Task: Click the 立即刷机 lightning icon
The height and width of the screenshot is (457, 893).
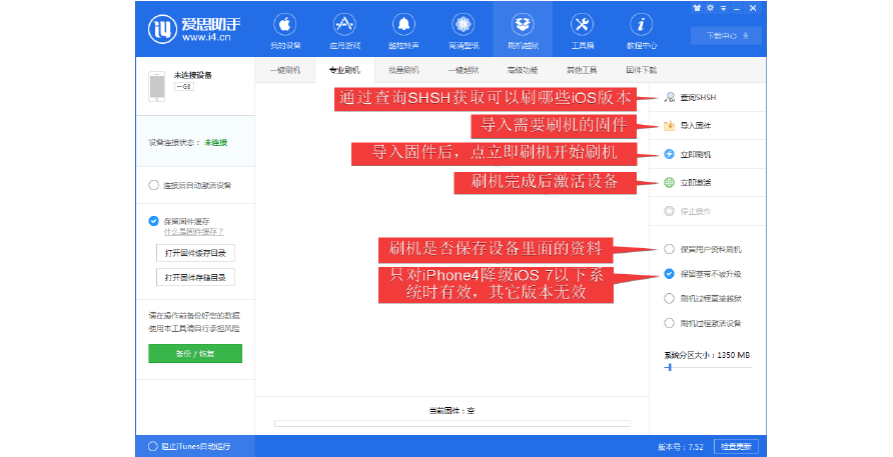Action: coord(669,154)
